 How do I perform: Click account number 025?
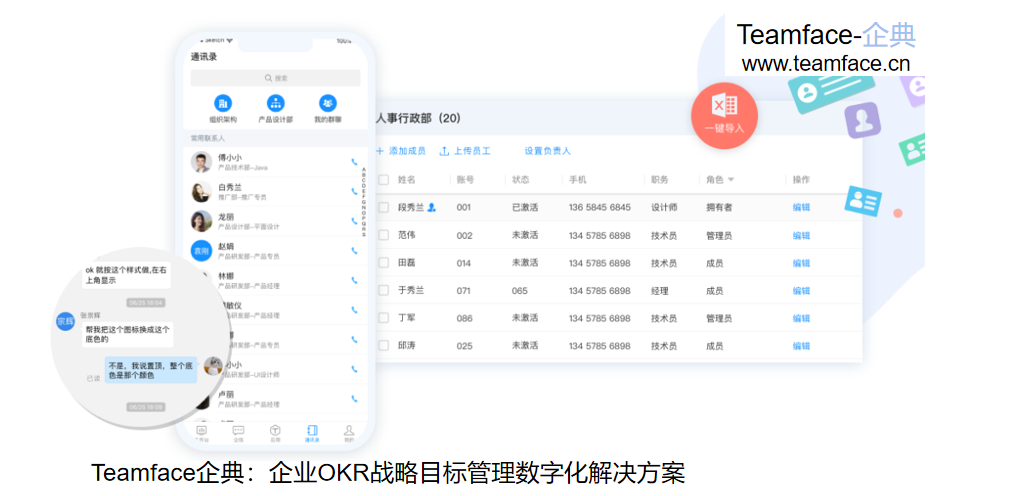click(x=464, y=346)
